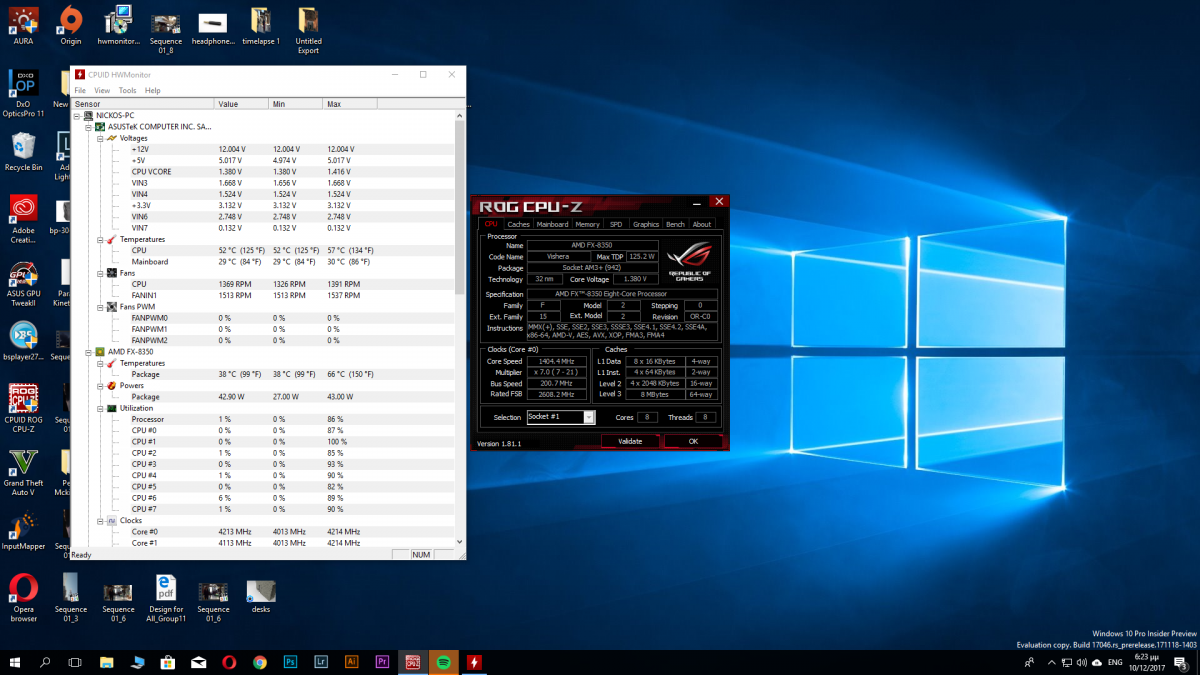Screen dimensions: 1200x675
Task: Collapse the AMD FX-8350 node
Action: [88, 352]
